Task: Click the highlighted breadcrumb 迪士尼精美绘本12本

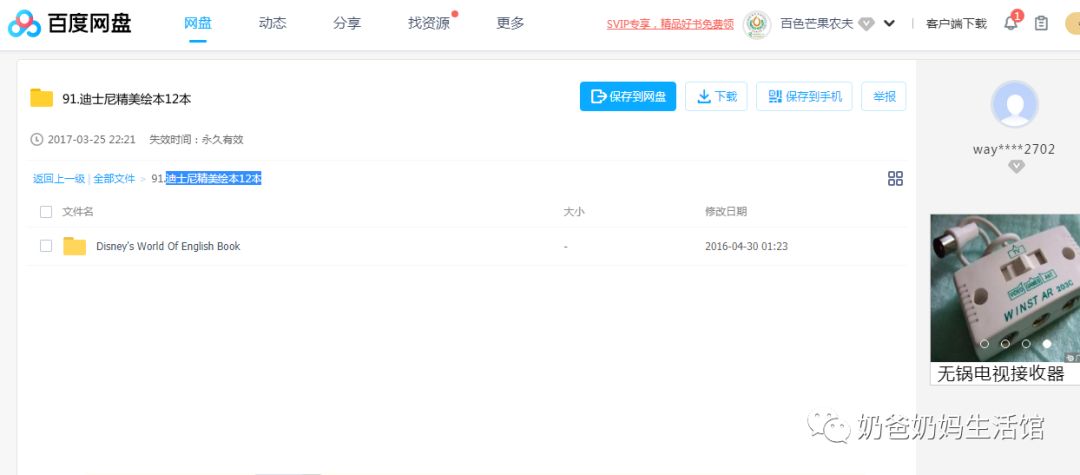Action: pyautogui.click(x=214, y=179)
